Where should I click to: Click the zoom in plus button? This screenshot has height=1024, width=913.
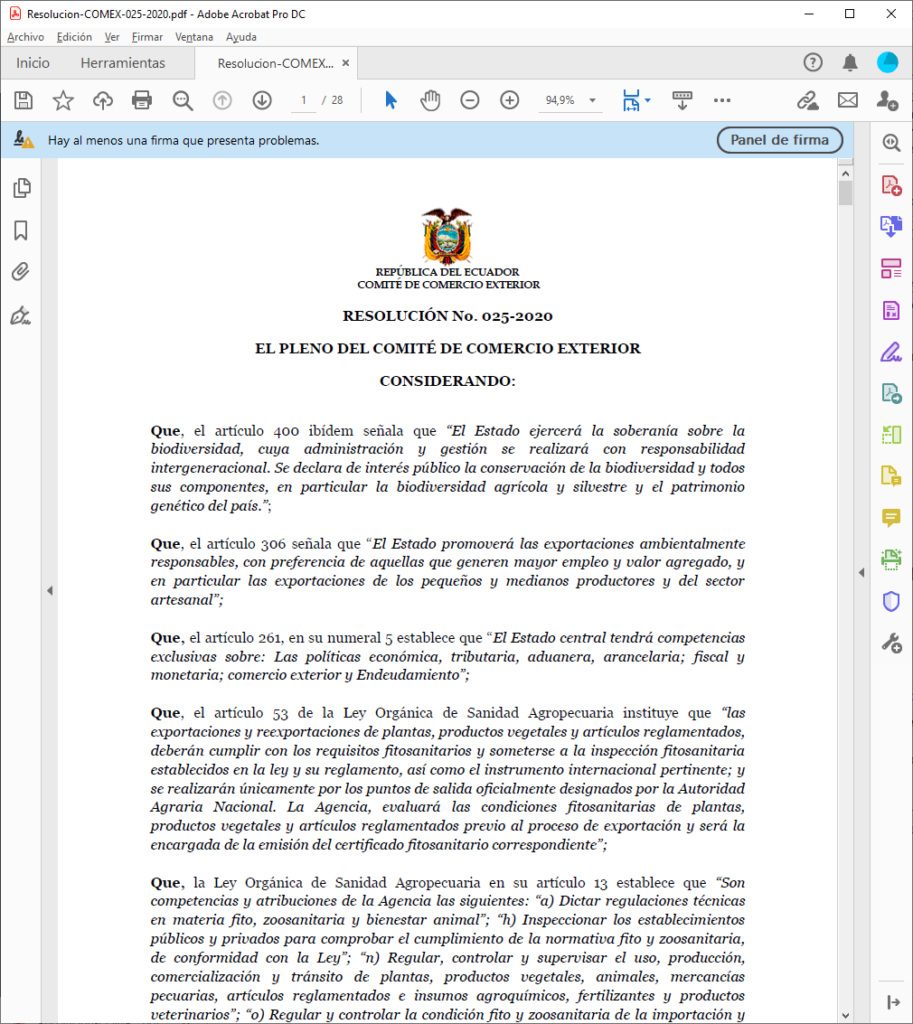pos(510,100)
